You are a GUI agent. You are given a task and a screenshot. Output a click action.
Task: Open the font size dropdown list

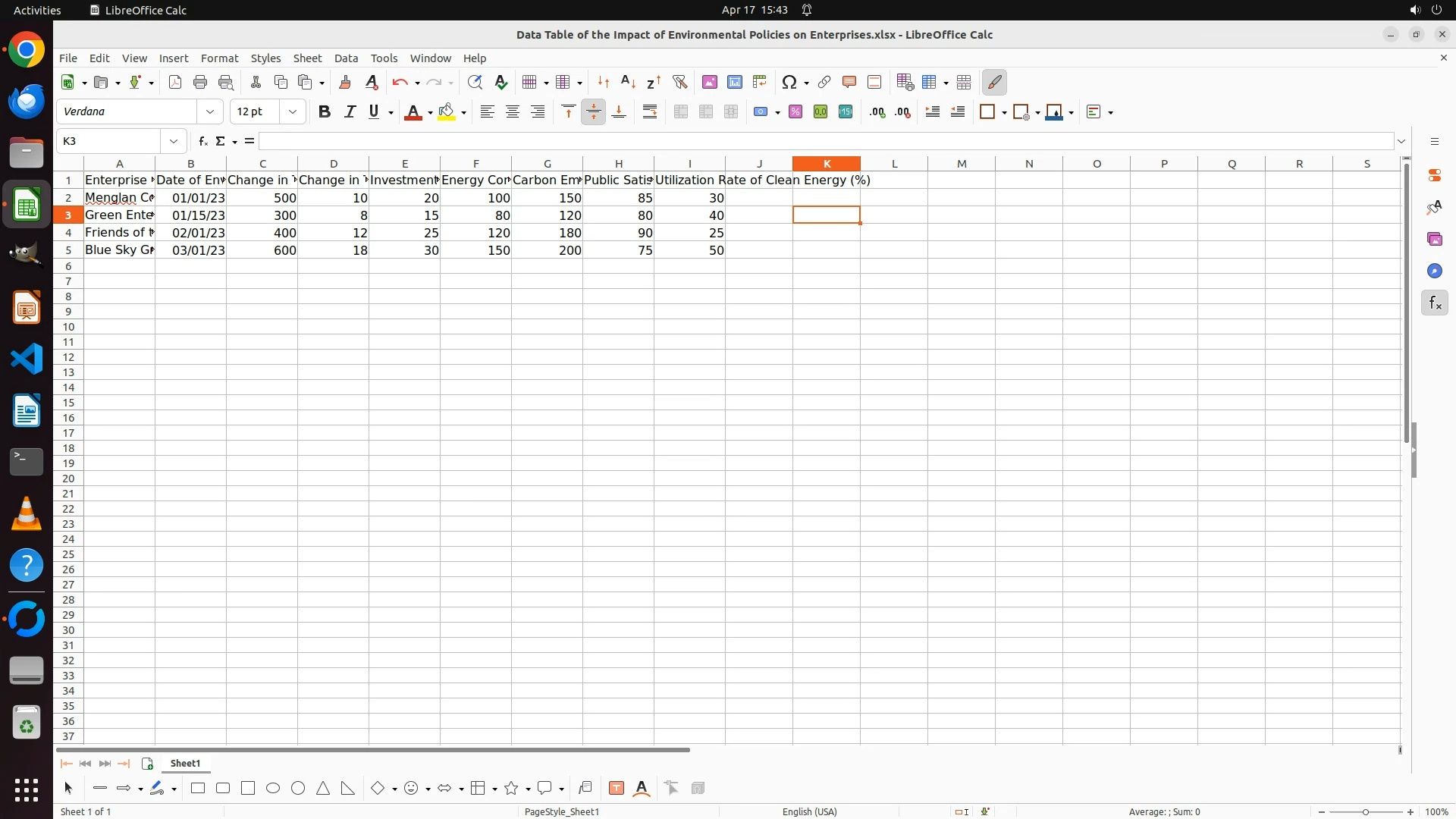293,112
